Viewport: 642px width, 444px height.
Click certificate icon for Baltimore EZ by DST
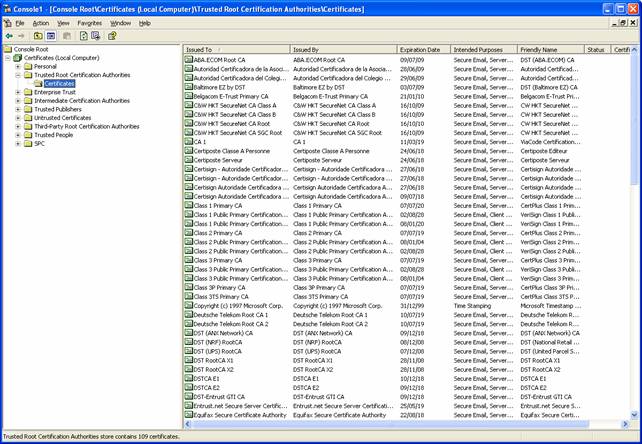click(x=189, y=87)
